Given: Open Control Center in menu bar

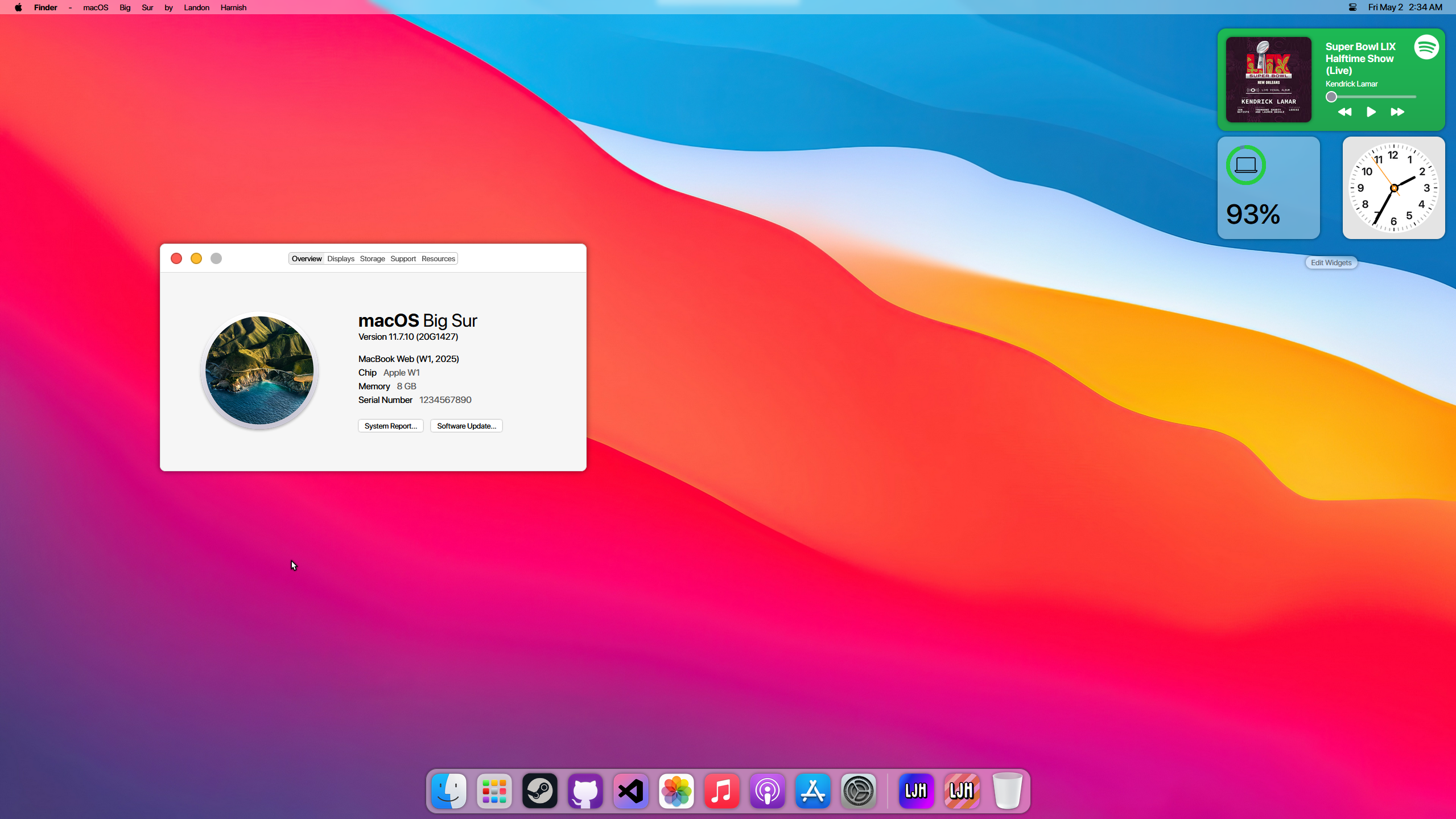Looking at the screenshot, I should (1352, 7).
